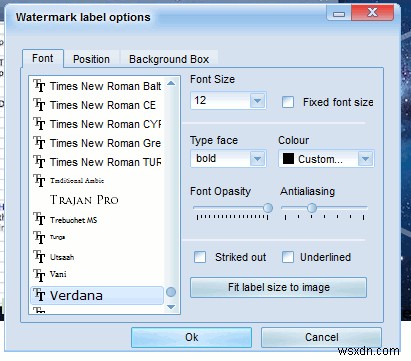Image resolution: width=411 pixels, height=361 pixels.
Task: Open Font Size dropdown arrow
Action: coord(257,100)
